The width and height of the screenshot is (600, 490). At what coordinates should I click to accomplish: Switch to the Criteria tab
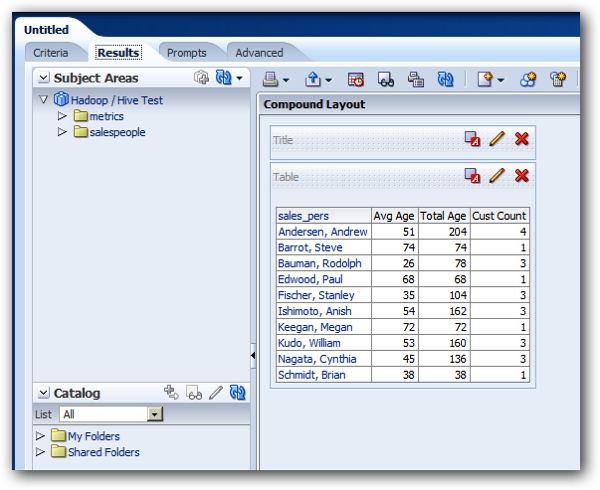click(51, 52)
